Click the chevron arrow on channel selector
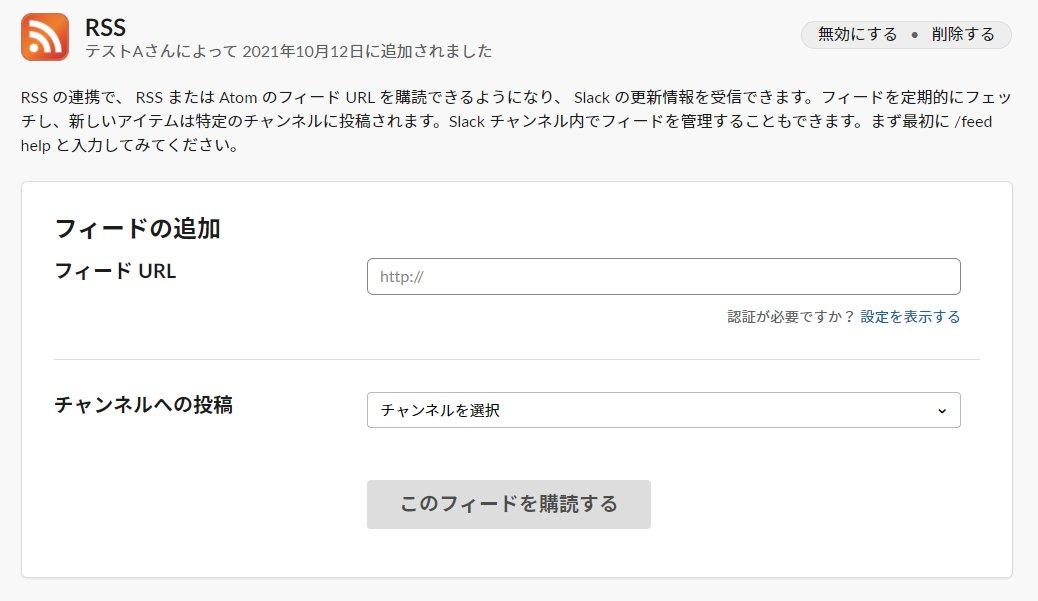The image size is (1038, 601). [x=941, y=411]
